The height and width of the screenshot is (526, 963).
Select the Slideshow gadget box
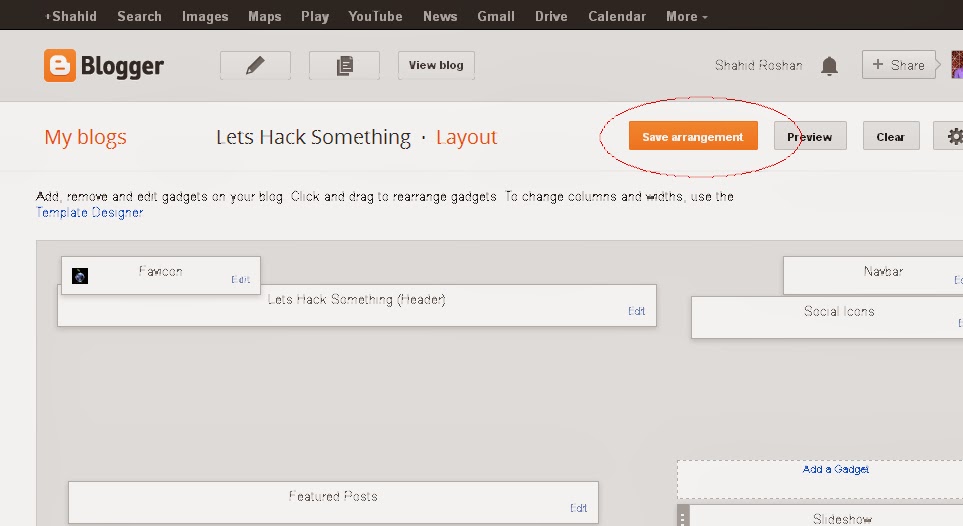click(x=827, y=516)
